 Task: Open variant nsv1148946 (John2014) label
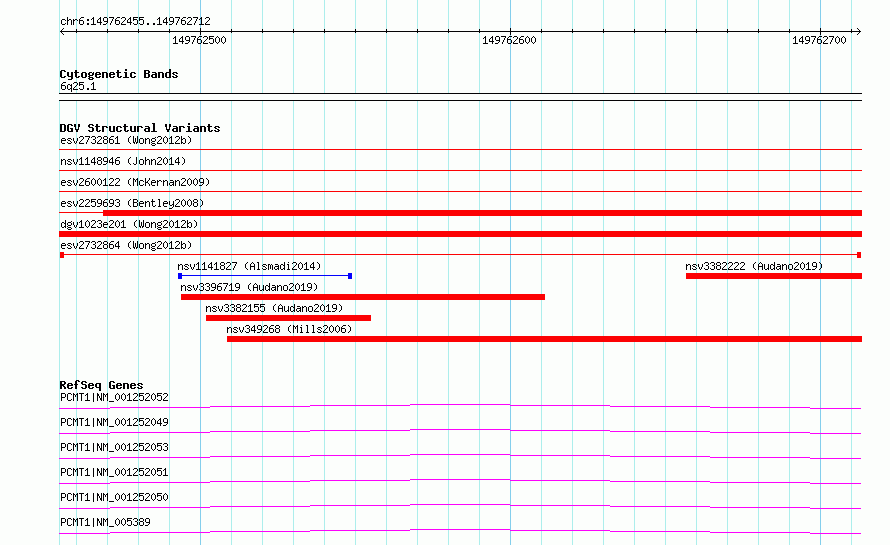tap(123, 161)
